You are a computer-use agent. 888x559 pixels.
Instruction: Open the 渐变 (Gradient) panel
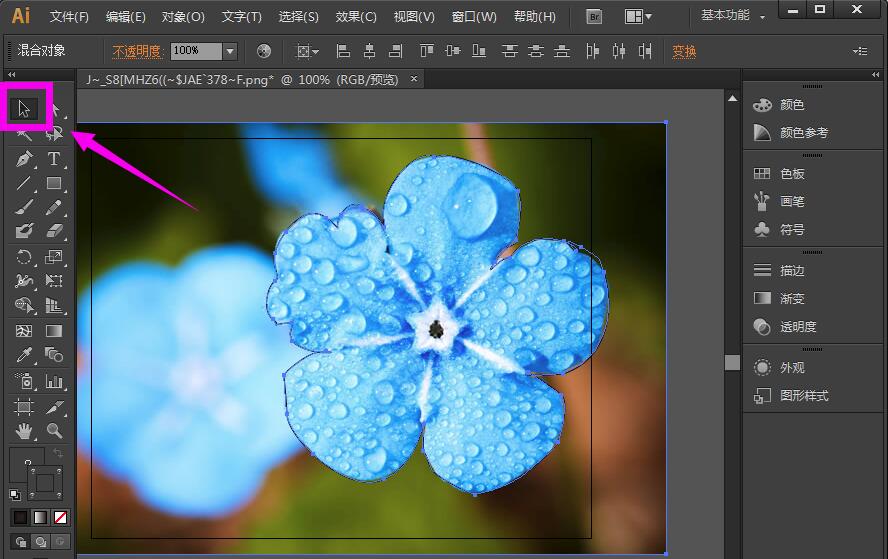click(792, 298)
